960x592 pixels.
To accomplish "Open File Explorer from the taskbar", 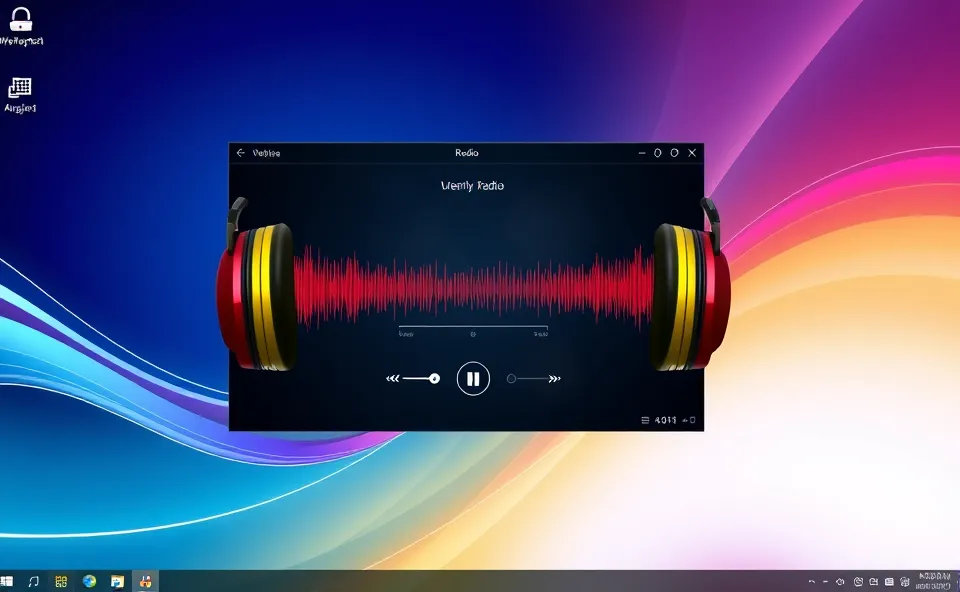I will (117, 581).
